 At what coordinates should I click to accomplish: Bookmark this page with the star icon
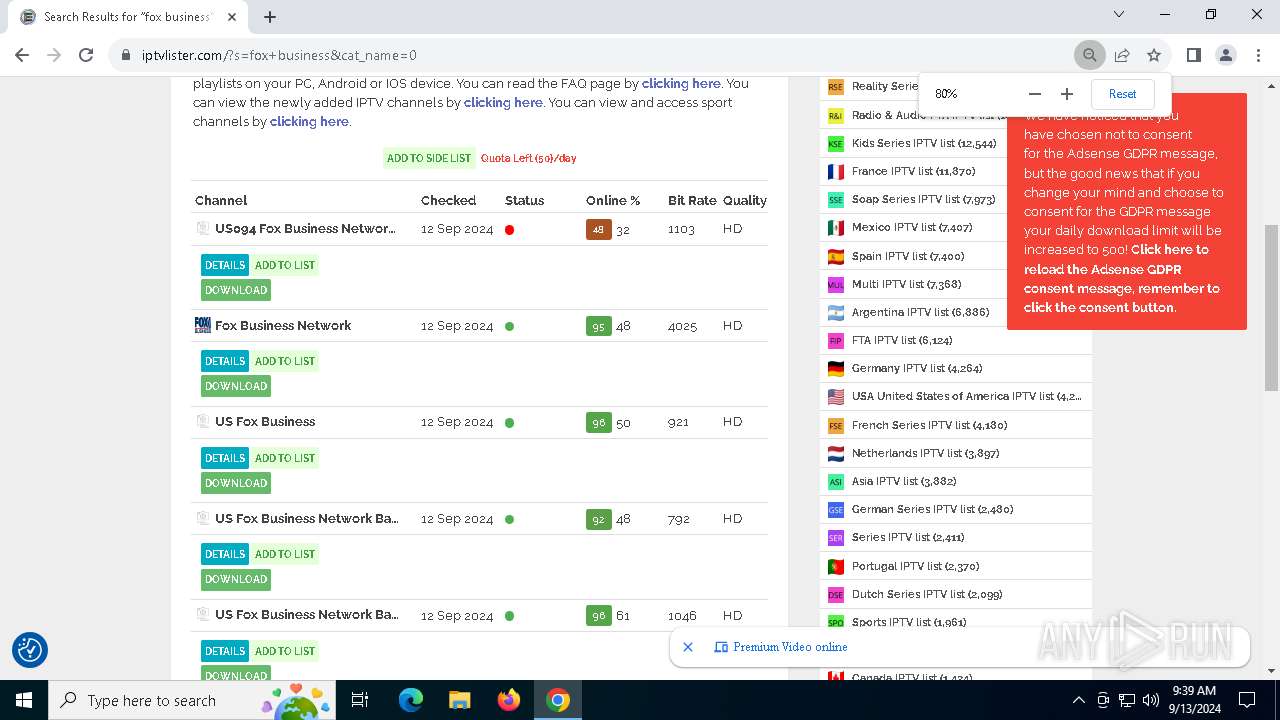(1154, 55)
